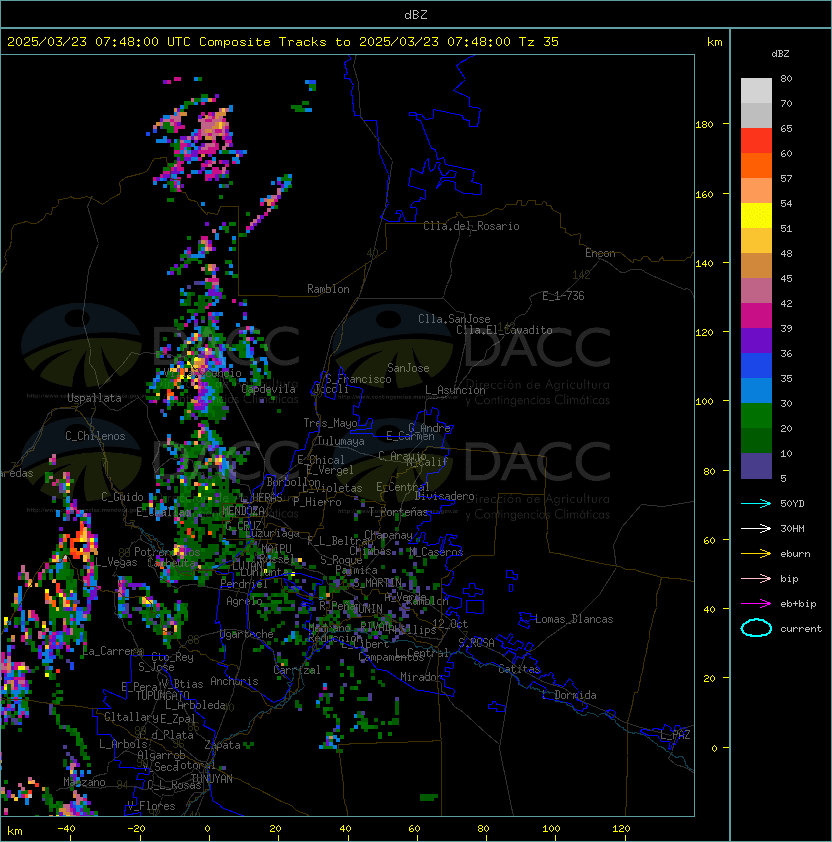Image resolution: width=832 pixels, height=842 pixels.
Task: Click the magenta eb+bip arrow in legend
Action: tap(756, 604)
